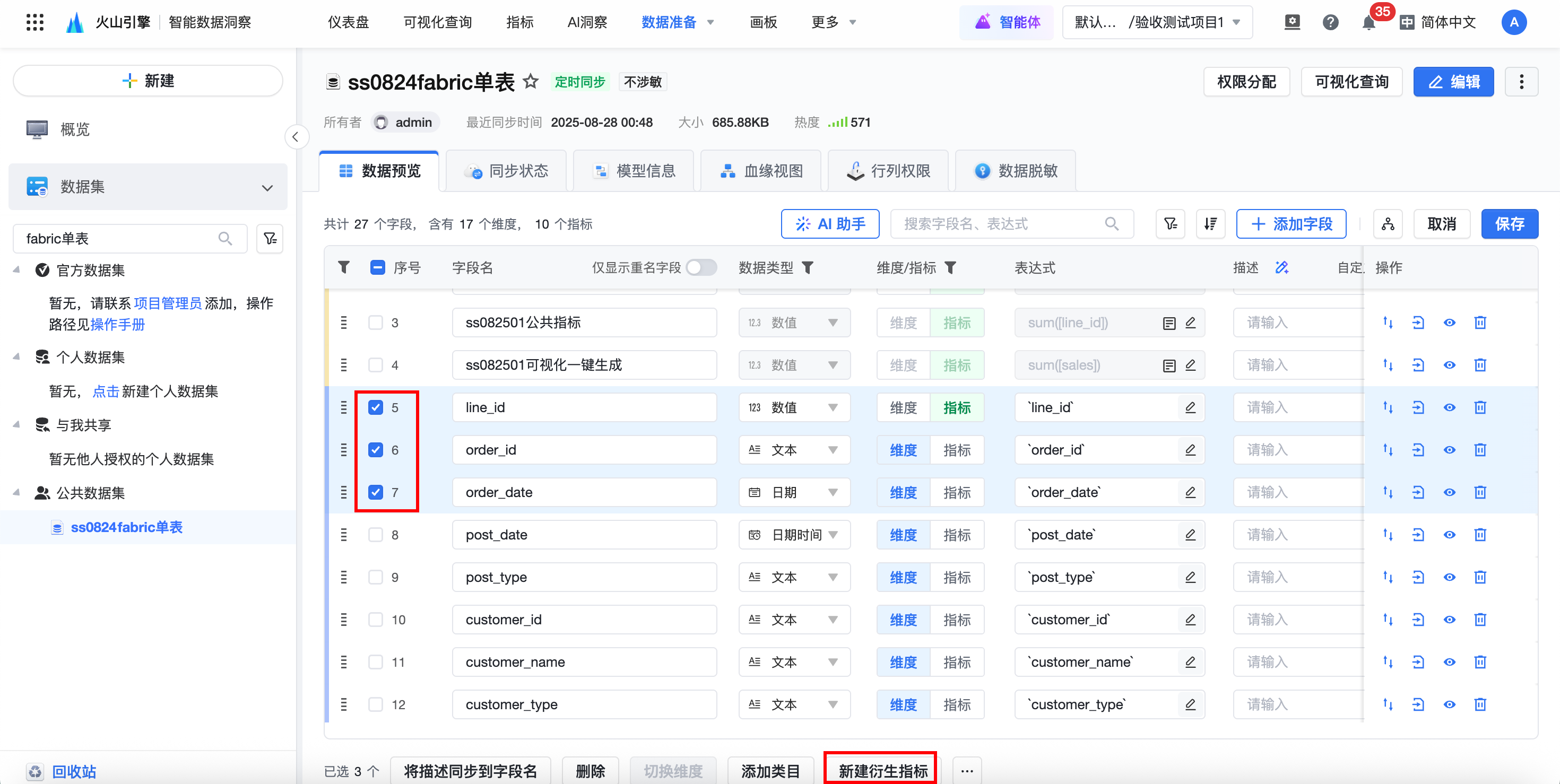Click the three-dot more options button
This screenshot has width=1560, height=784.
tap(1521, 82)
